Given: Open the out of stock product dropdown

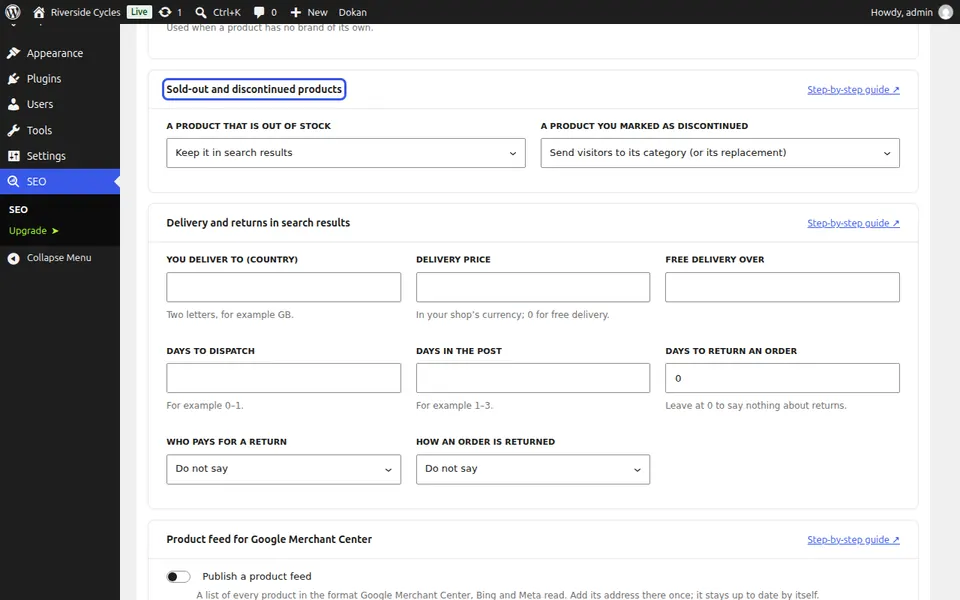Looking at the screenshot, I should click(346, 153).
